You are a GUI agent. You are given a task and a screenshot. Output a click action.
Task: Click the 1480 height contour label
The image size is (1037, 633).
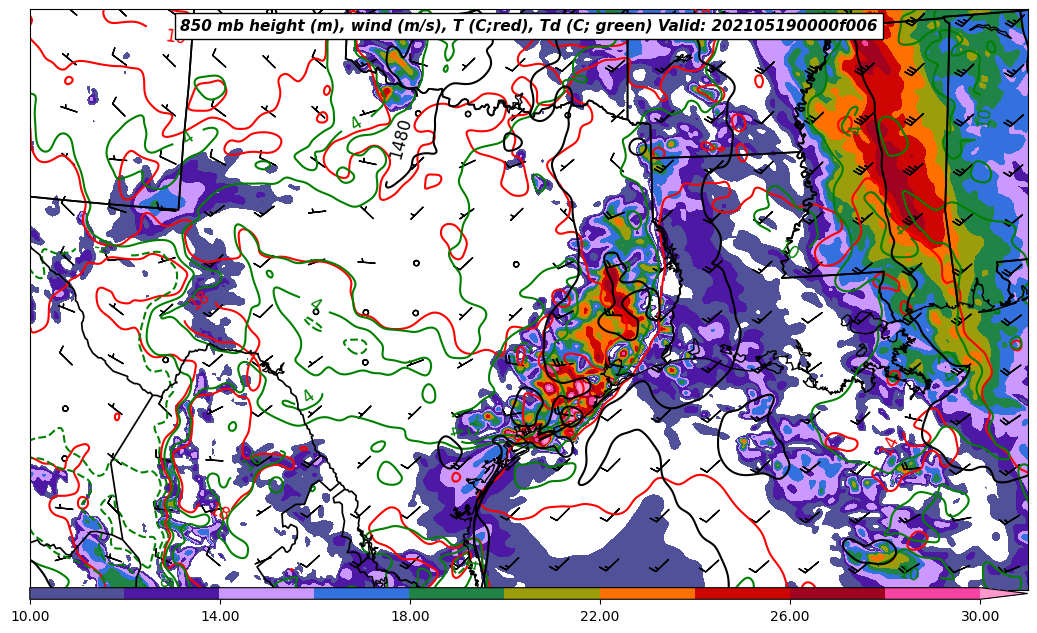400,139
